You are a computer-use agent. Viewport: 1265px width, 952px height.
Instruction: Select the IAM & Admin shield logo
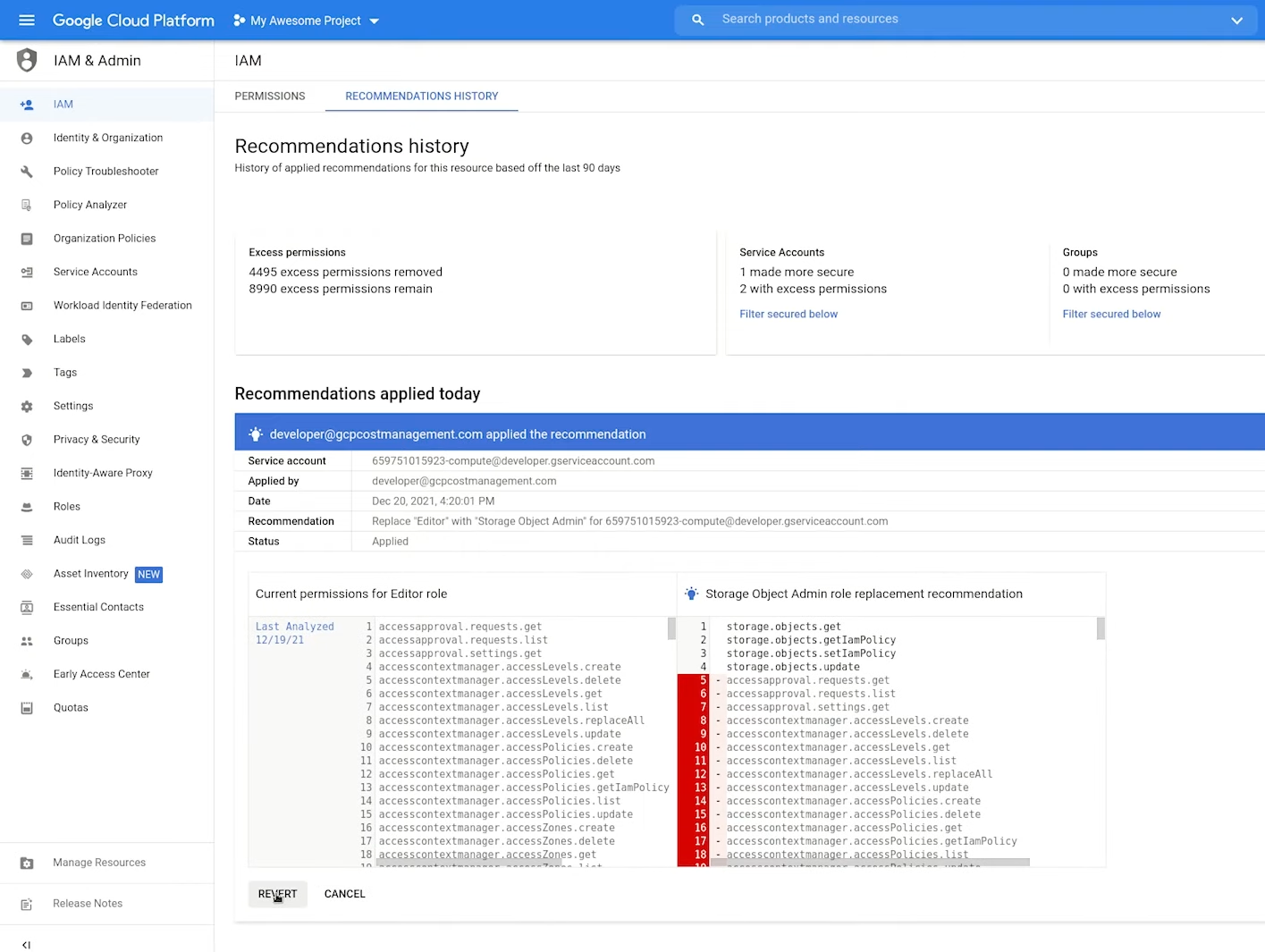(x=26, y=60)
